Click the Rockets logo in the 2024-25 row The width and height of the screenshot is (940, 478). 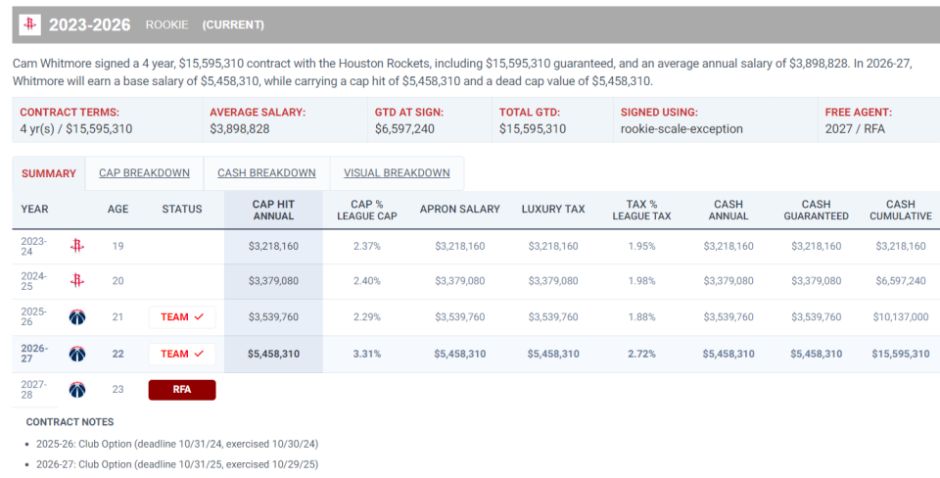click(77, 281)
